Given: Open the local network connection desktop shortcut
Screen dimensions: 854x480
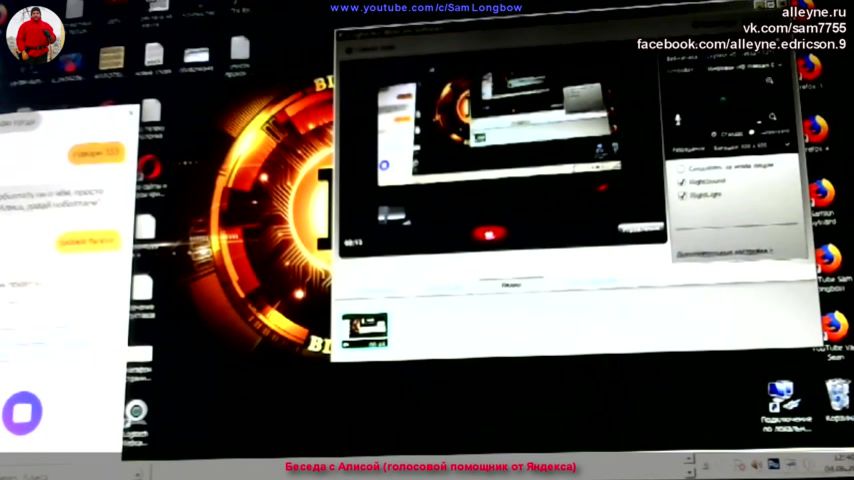Looking at the screenshot, I should coord(780,397).
